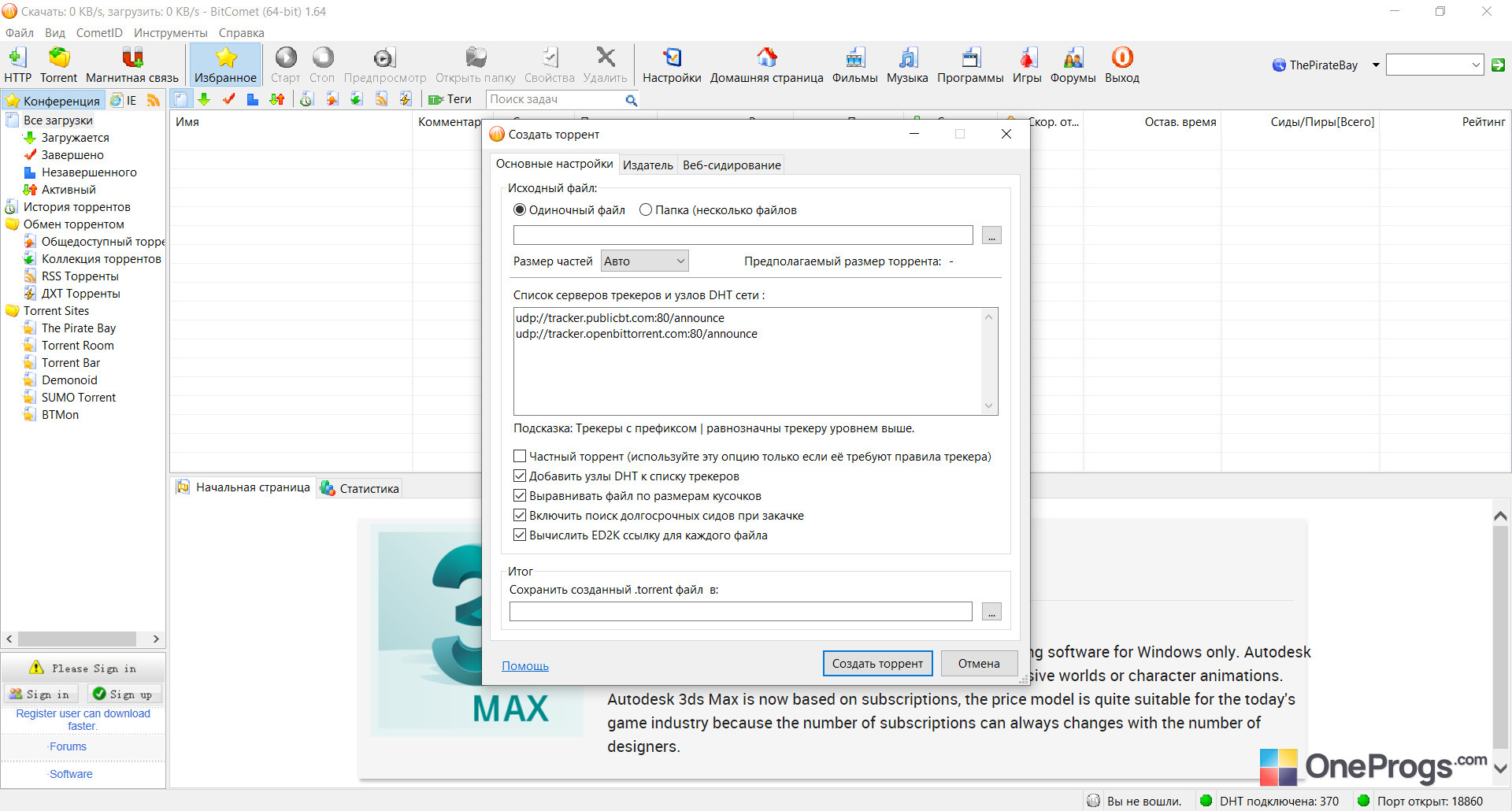Select the Одиночный файл radio button
The image size is (1512, 811).
(520, 210)
